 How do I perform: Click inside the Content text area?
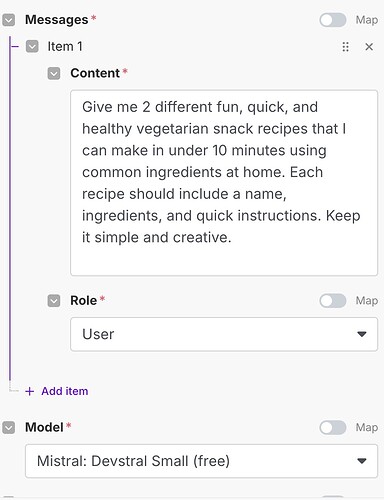[x=224, y=183]
